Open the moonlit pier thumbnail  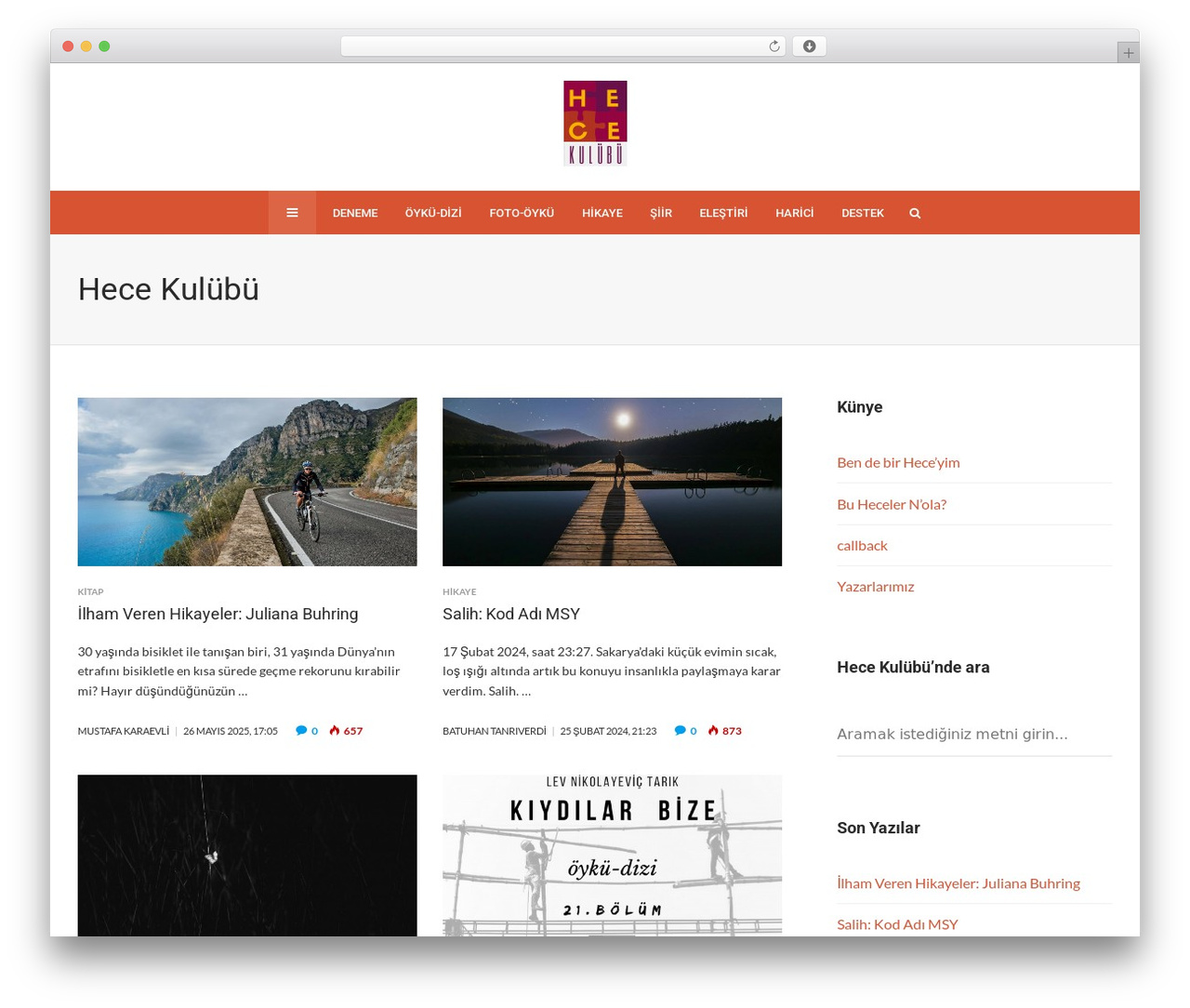612,482
